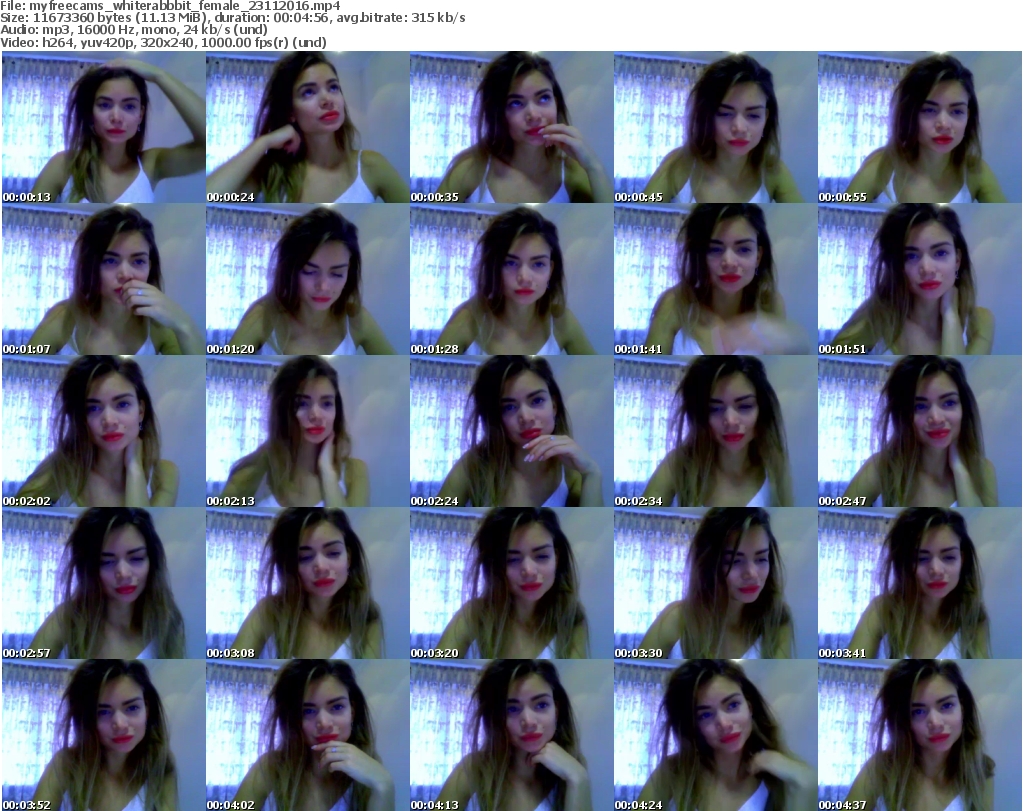Image resolution: width=1024 pixels, height=811 pixels.
Task: Open the frame at 00:01:07
Action: tap(104, 279)
